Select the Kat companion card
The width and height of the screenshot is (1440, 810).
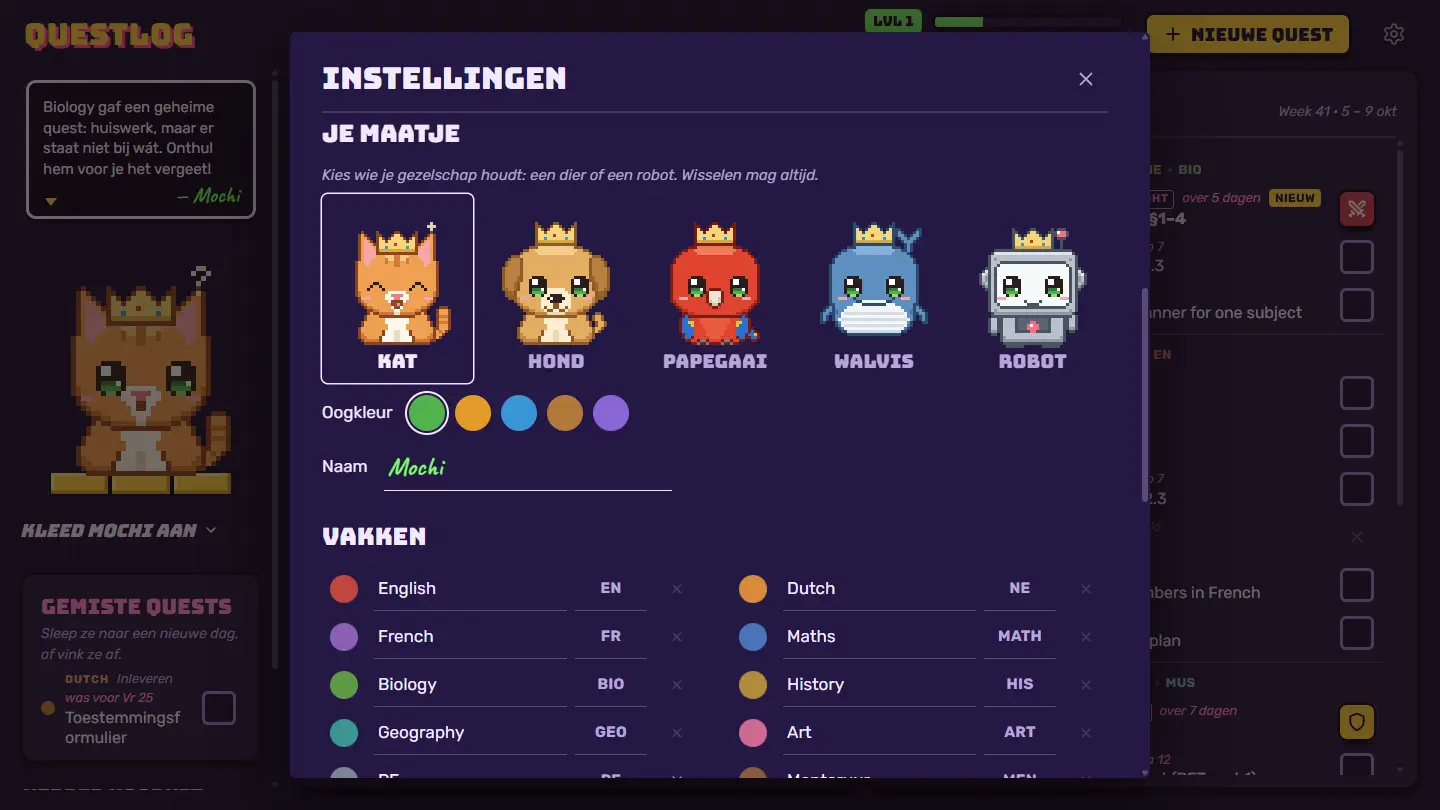coord(397,288)
